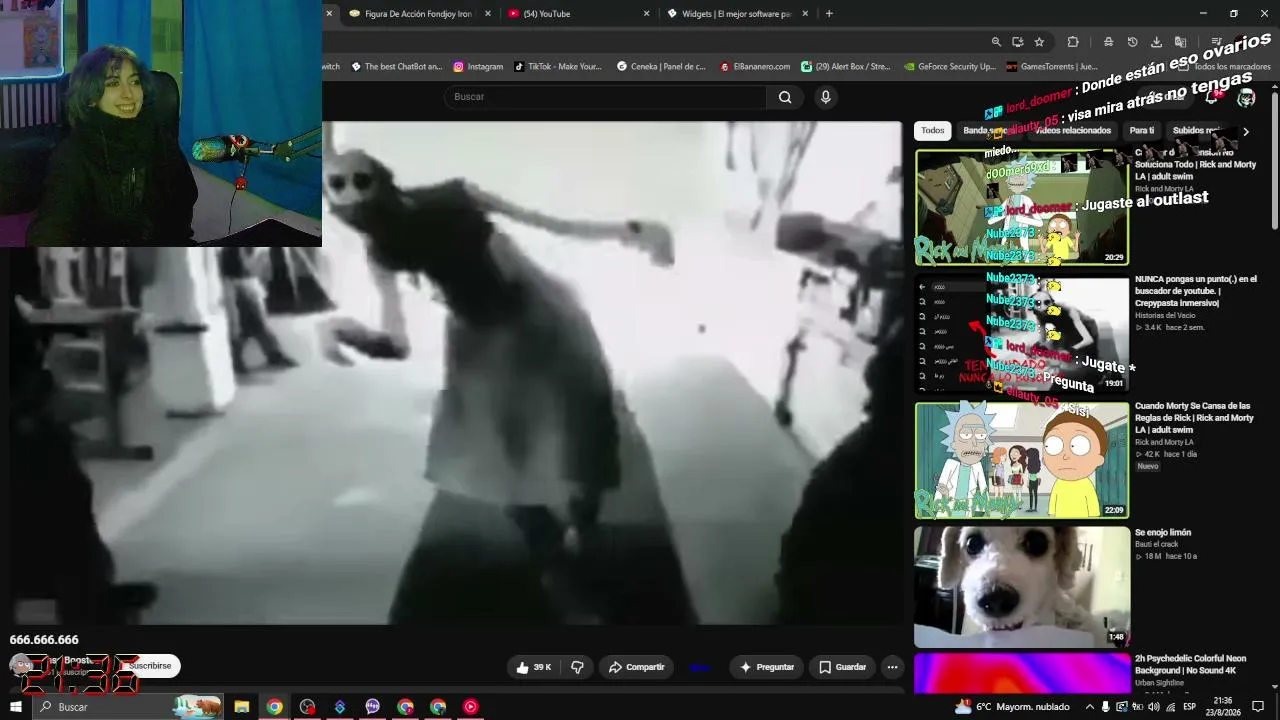
Task: Open the GamesTorrents bookmark
Action: tap(1052, 67)
